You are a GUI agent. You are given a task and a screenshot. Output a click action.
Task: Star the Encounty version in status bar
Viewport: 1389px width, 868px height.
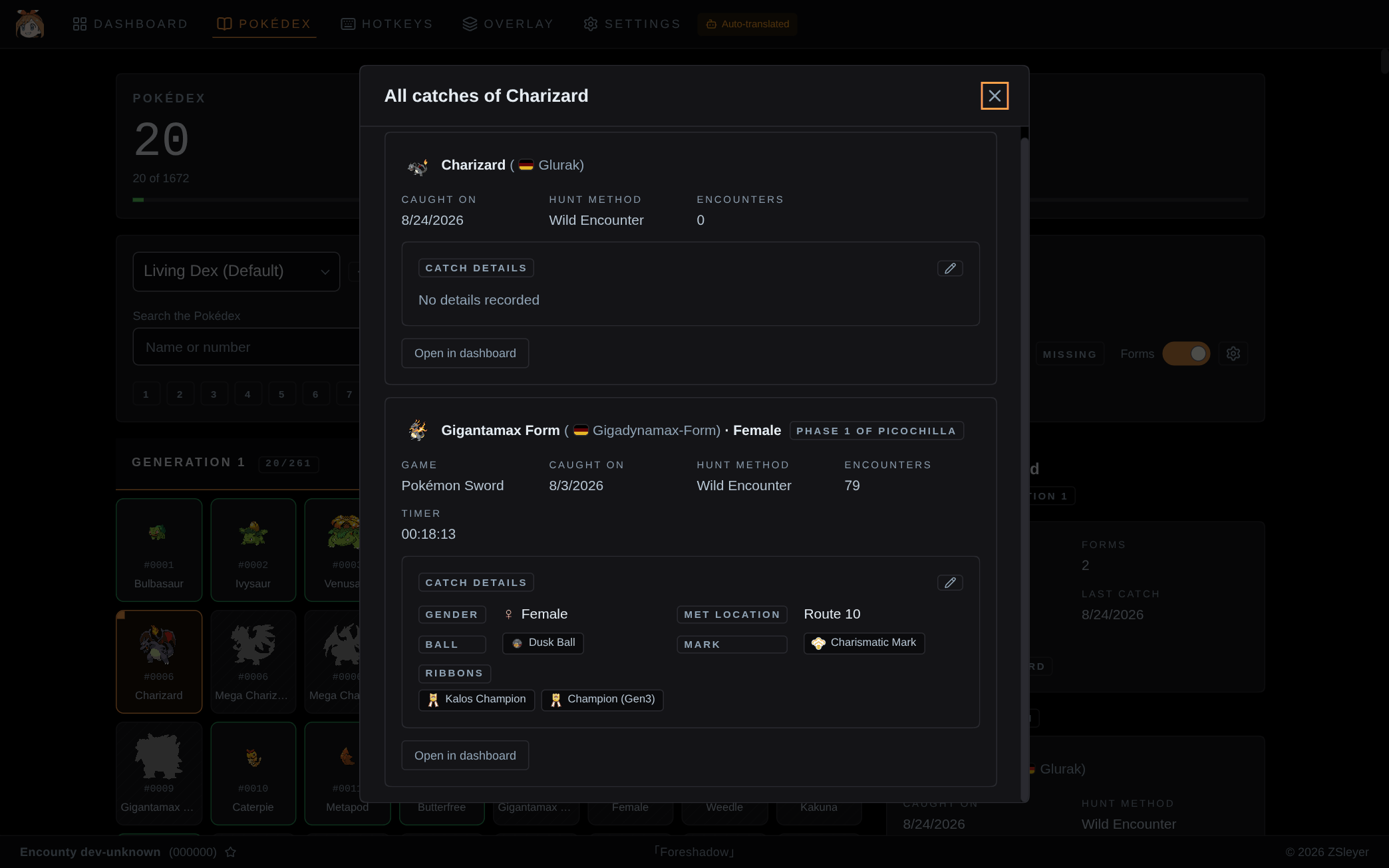coord(231,852)
